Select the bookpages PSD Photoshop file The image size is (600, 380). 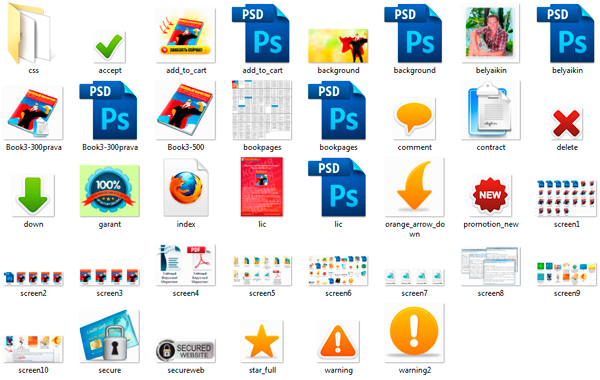tap(337, 111)
